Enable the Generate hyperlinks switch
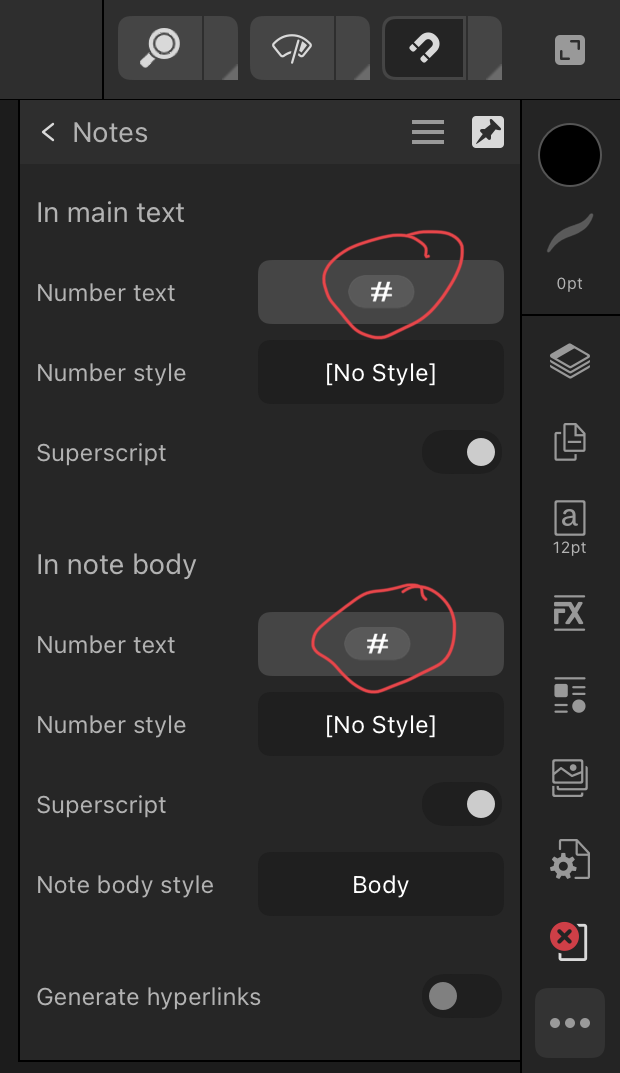 [x=462, y=996]
